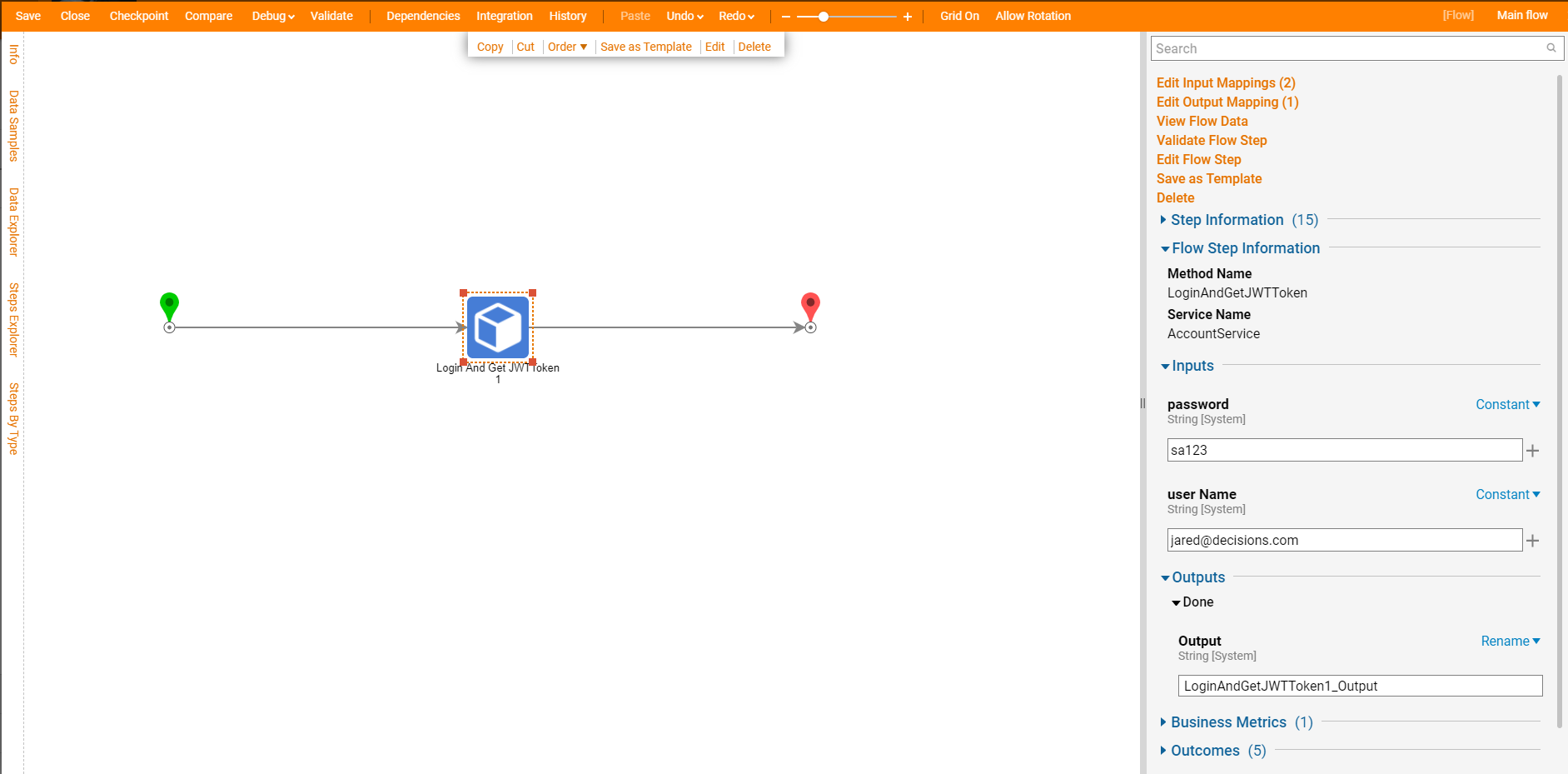
Task: Change user Name mapping type from Constant
Action: click(1507, 494)
